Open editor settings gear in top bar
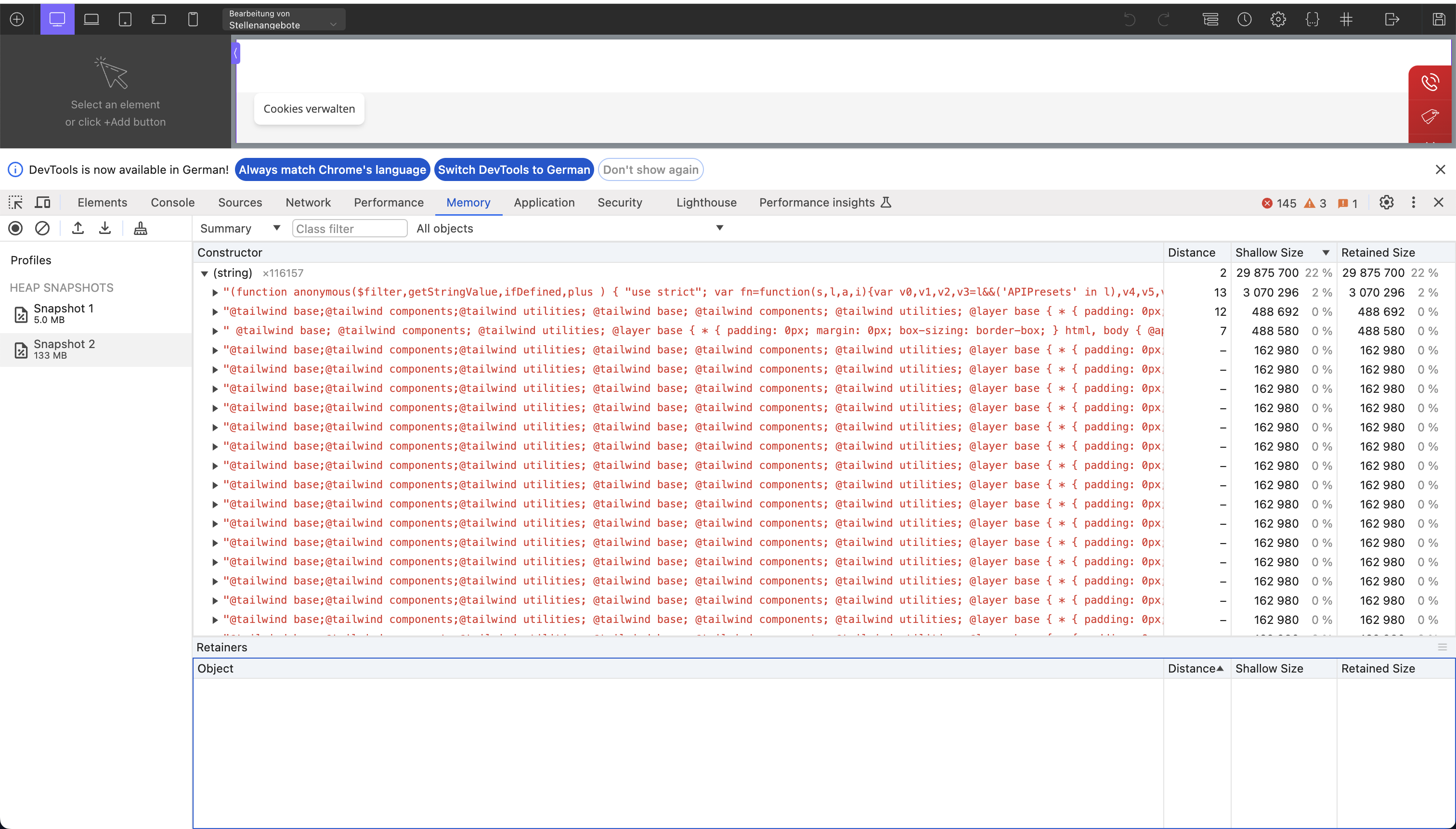1456x829 pixels. point(1278,19)
